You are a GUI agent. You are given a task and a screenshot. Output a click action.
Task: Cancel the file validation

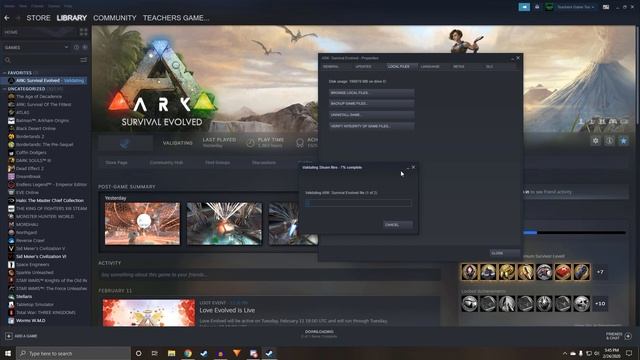click(x=398, y=224)
